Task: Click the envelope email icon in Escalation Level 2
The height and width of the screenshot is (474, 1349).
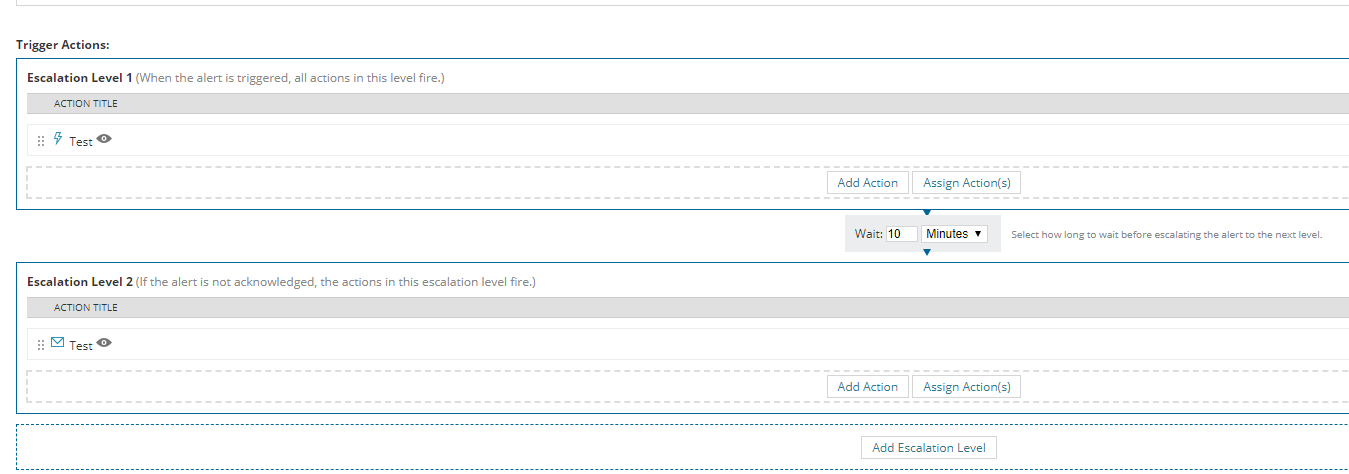Action: (58, 343)
